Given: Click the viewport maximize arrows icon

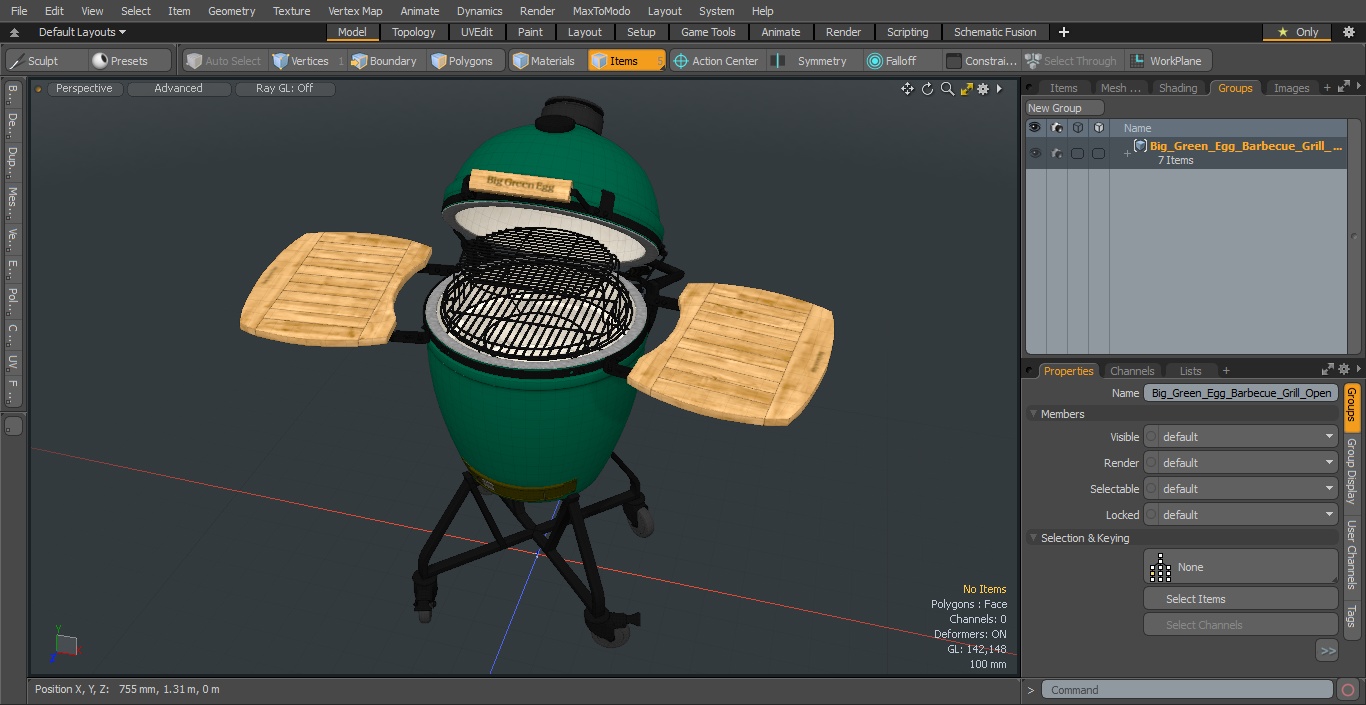Looking at the screenshot, I should click(x=966, y=89).
